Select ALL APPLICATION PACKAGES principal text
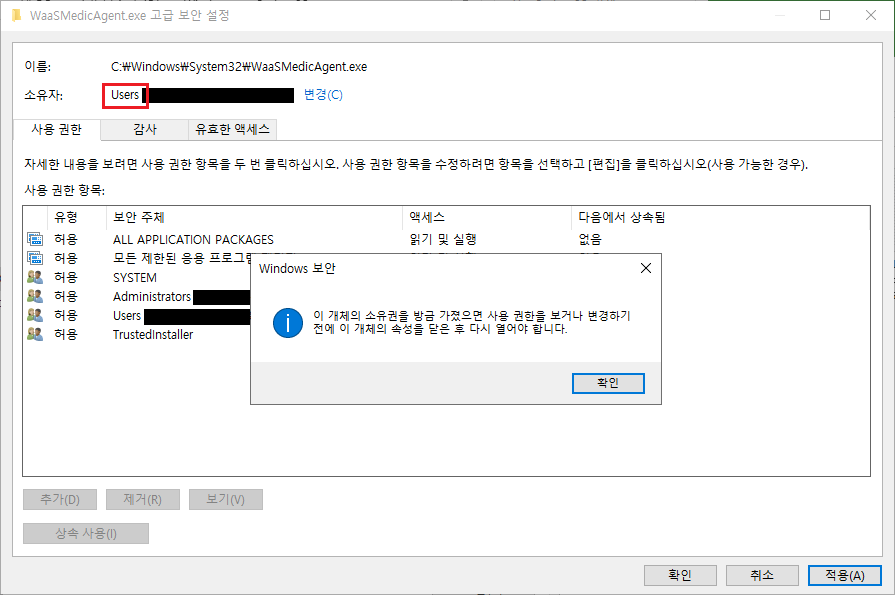Image resolution: width=895 pixels, height=595 pixels. pos(193,240)
